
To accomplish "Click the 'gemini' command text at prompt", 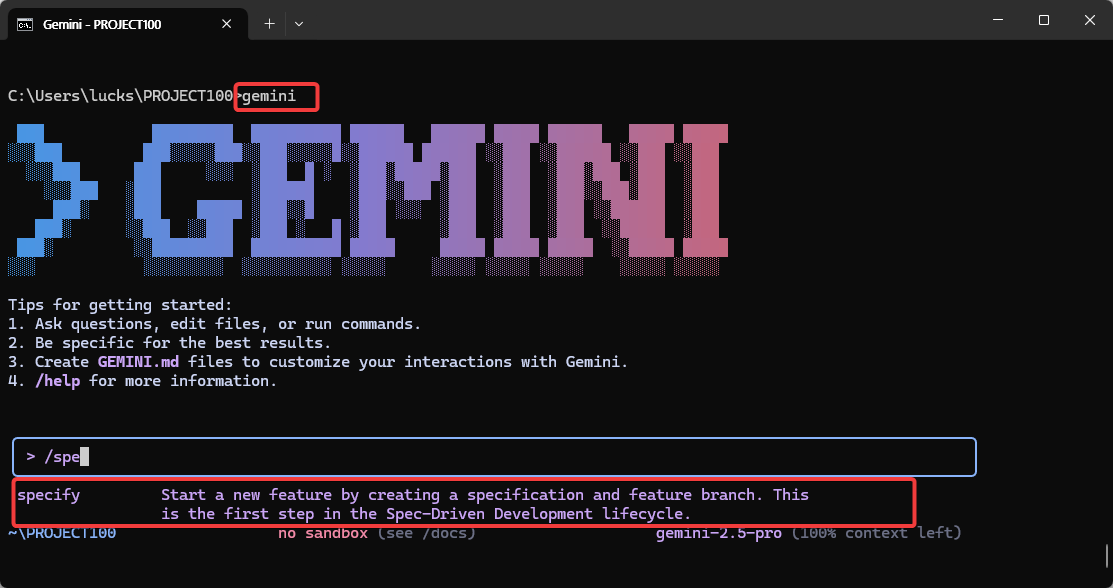I will tap(269, 96).
